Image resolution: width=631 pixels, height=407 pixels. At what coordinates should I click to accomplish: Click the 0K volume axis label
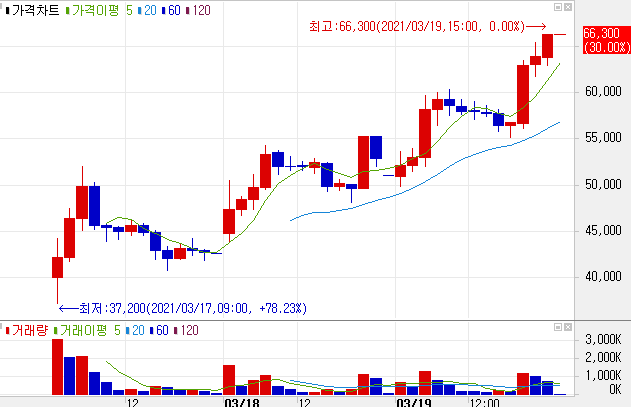click(615, 389)
